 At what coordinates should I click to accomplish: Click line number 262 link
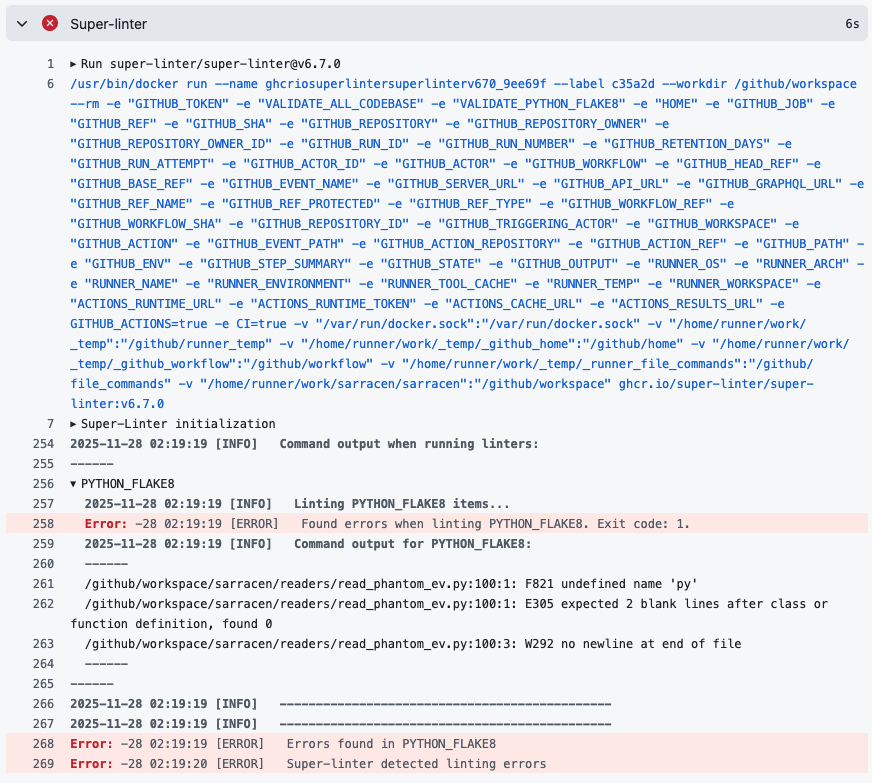pyautogui.click(x=43, y=604)
